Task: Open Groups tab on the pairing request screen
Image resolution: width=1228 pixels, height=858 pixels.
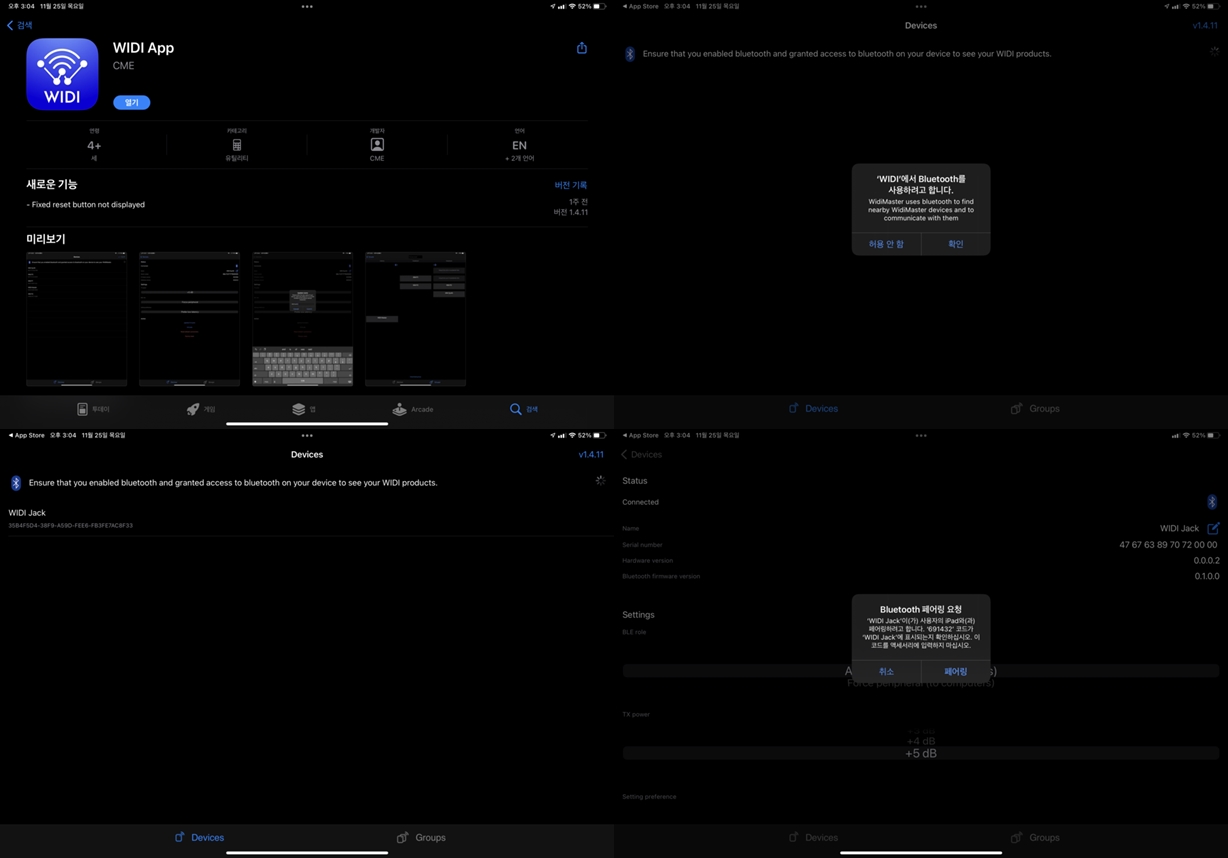Action: click(1035, 838)
